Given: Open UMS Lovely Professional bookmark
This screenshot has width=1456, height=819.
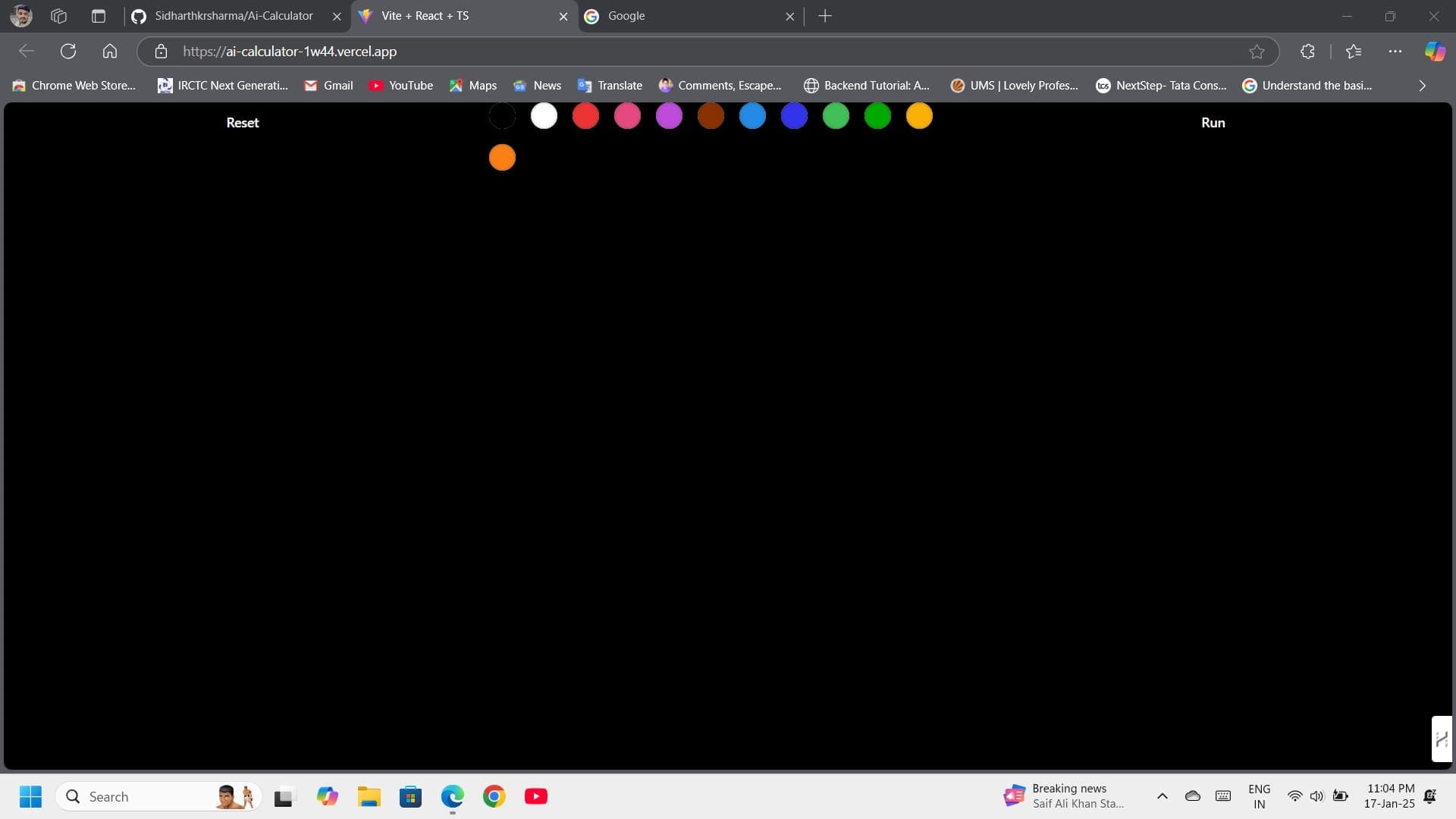Looking at the screenshot, I should tap(1015, 86).
